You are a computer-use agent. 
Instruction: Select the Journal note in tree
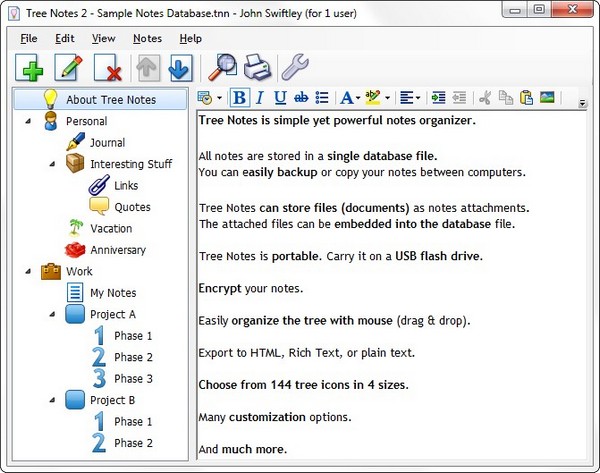pos(107,143)
